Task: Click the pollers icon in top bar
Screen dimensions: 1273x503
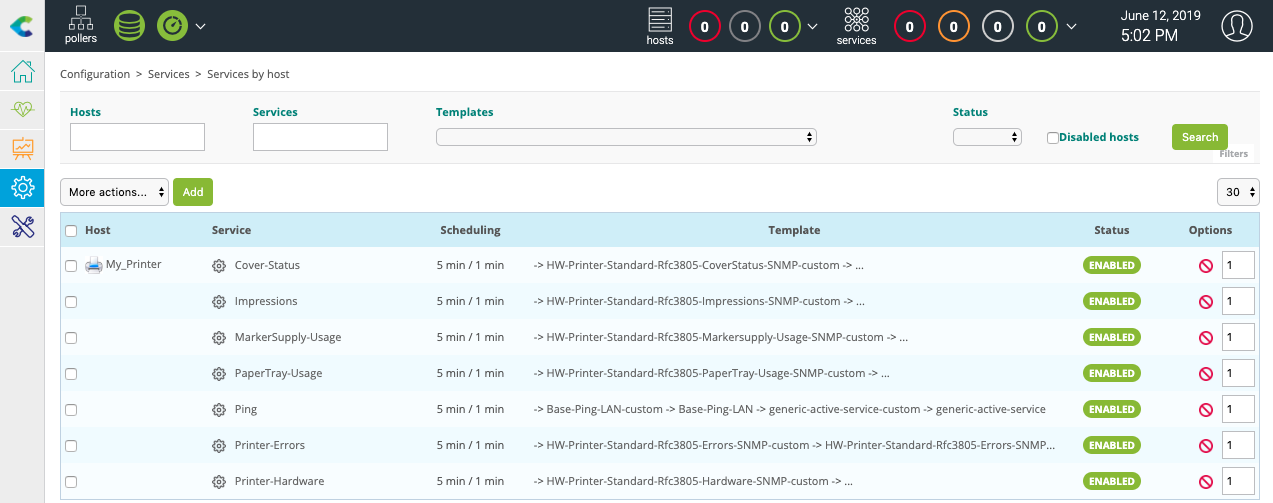Action: coord(81,25)
